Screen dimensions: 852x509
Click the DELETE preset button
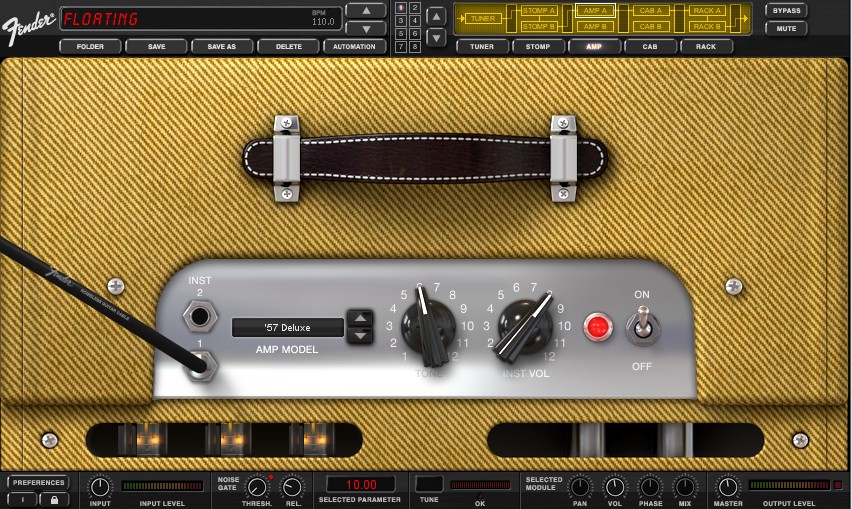click(x=289, y=47)
